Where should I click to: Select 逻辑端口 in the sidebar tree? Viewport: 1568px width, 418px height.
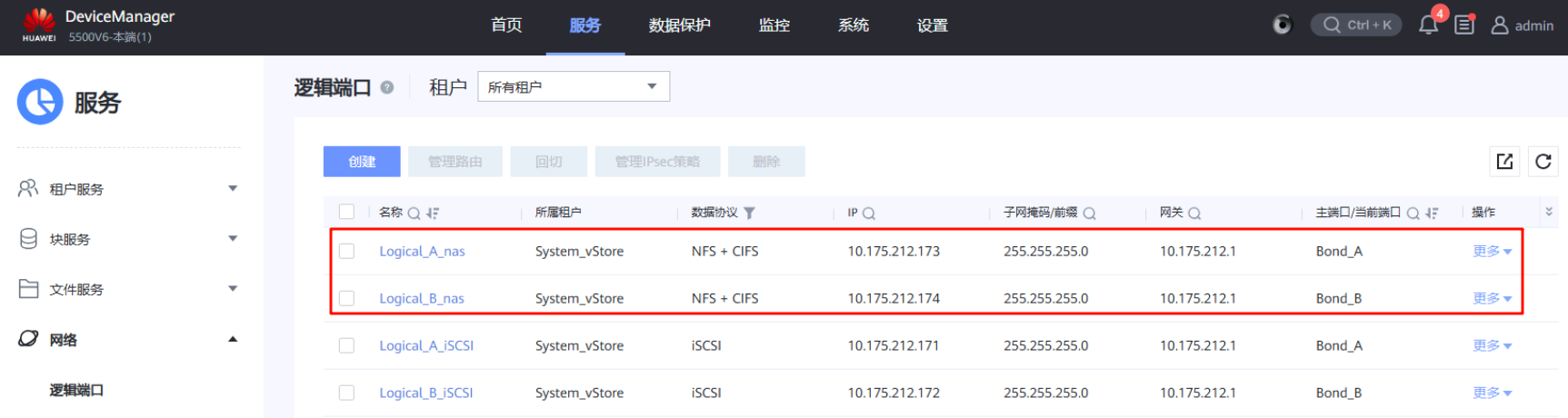76,390
